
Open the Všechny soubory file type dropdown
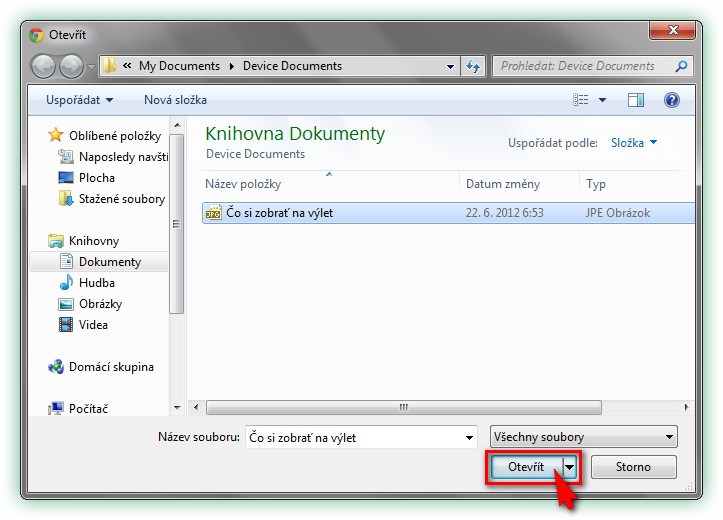[583, 437]
